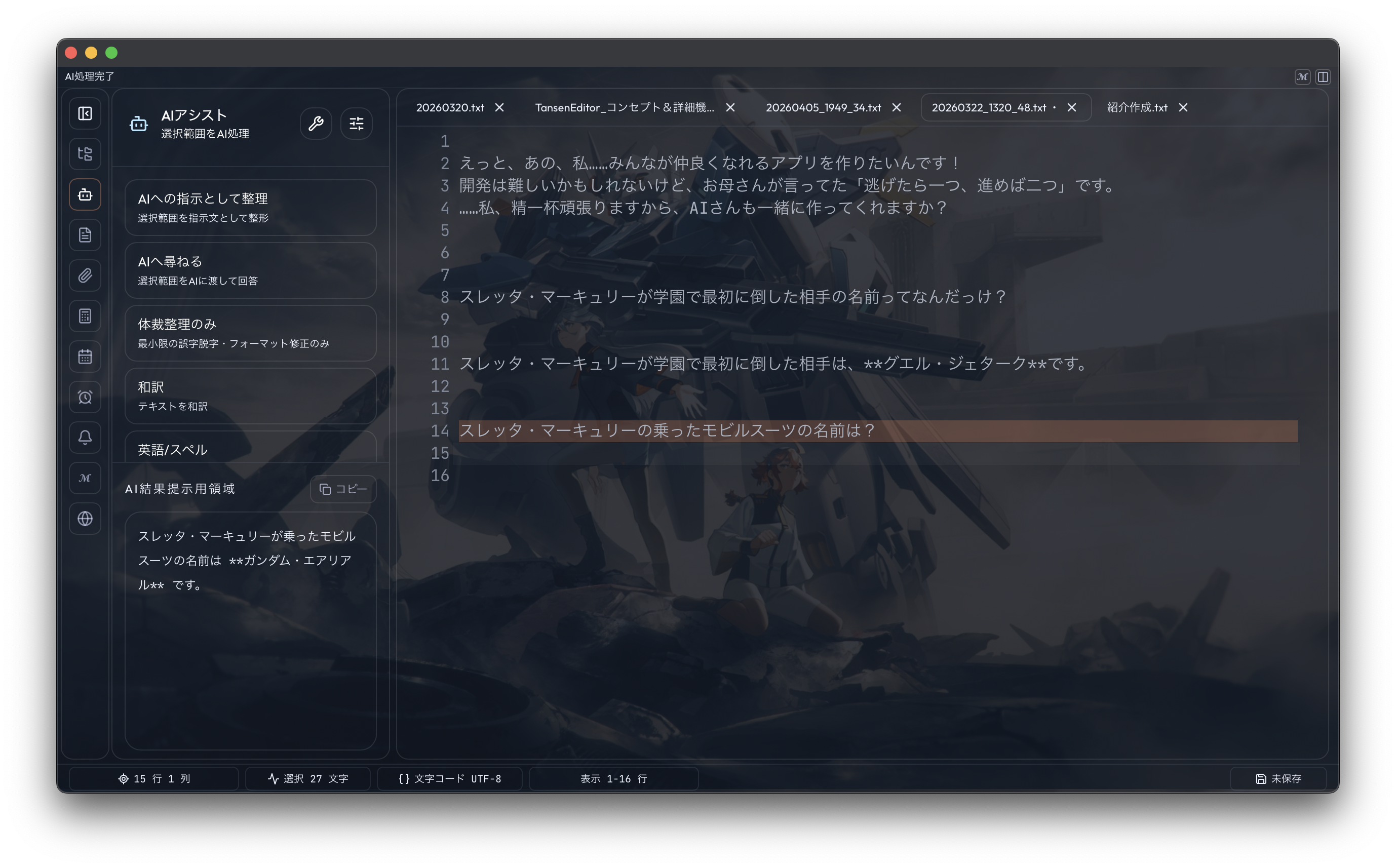1396x868 pixels.
Task: Run the AIへ尋ねる action
Action: [250, 270]
